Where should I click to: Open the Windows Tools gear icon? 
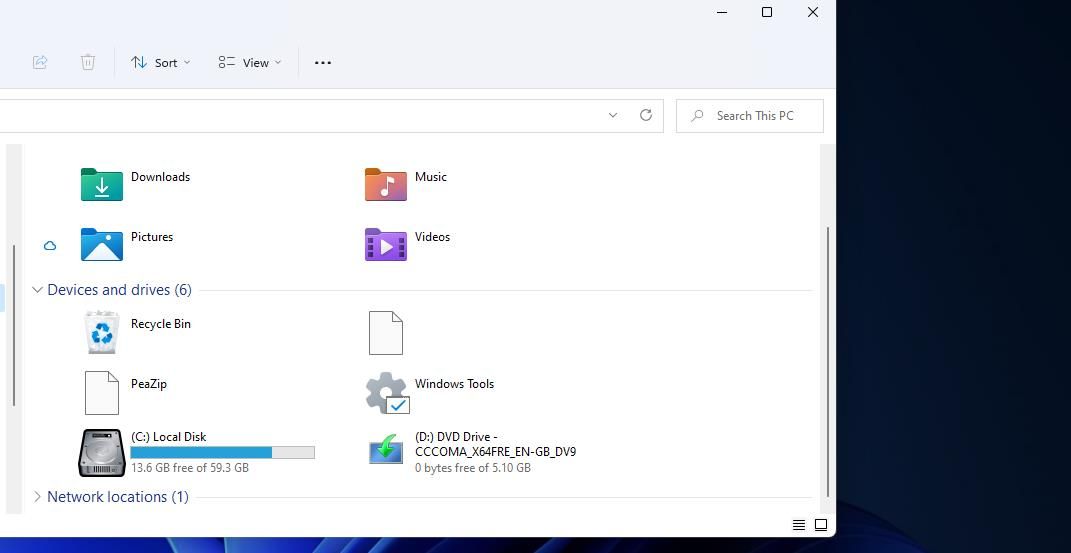pyautogui.click(x=387, y=393)
